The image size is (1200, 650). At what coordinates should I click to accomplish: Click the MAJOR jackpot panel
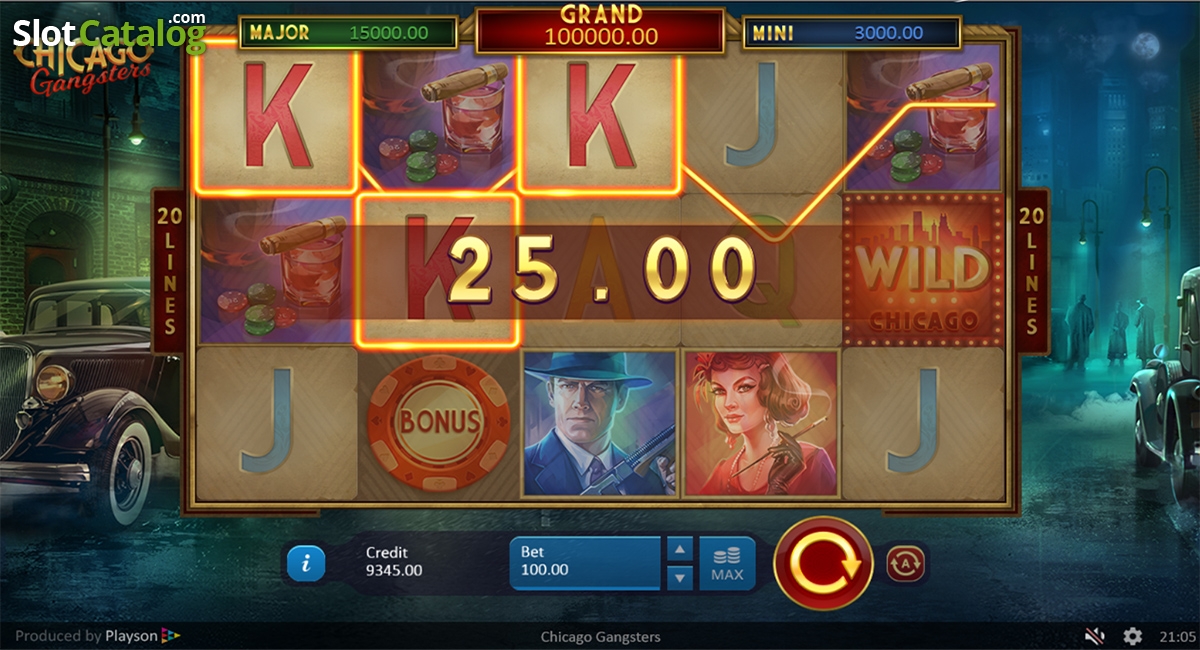coord(348,33)
